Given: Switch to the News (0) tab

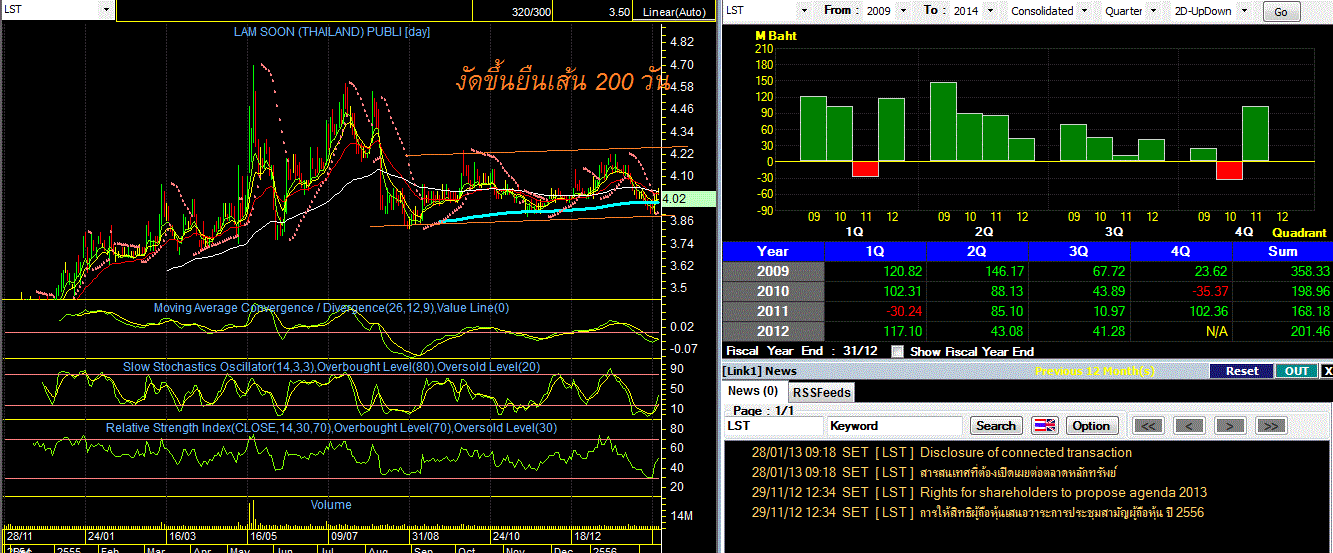Looking at the screenshot, I should 753,391.
